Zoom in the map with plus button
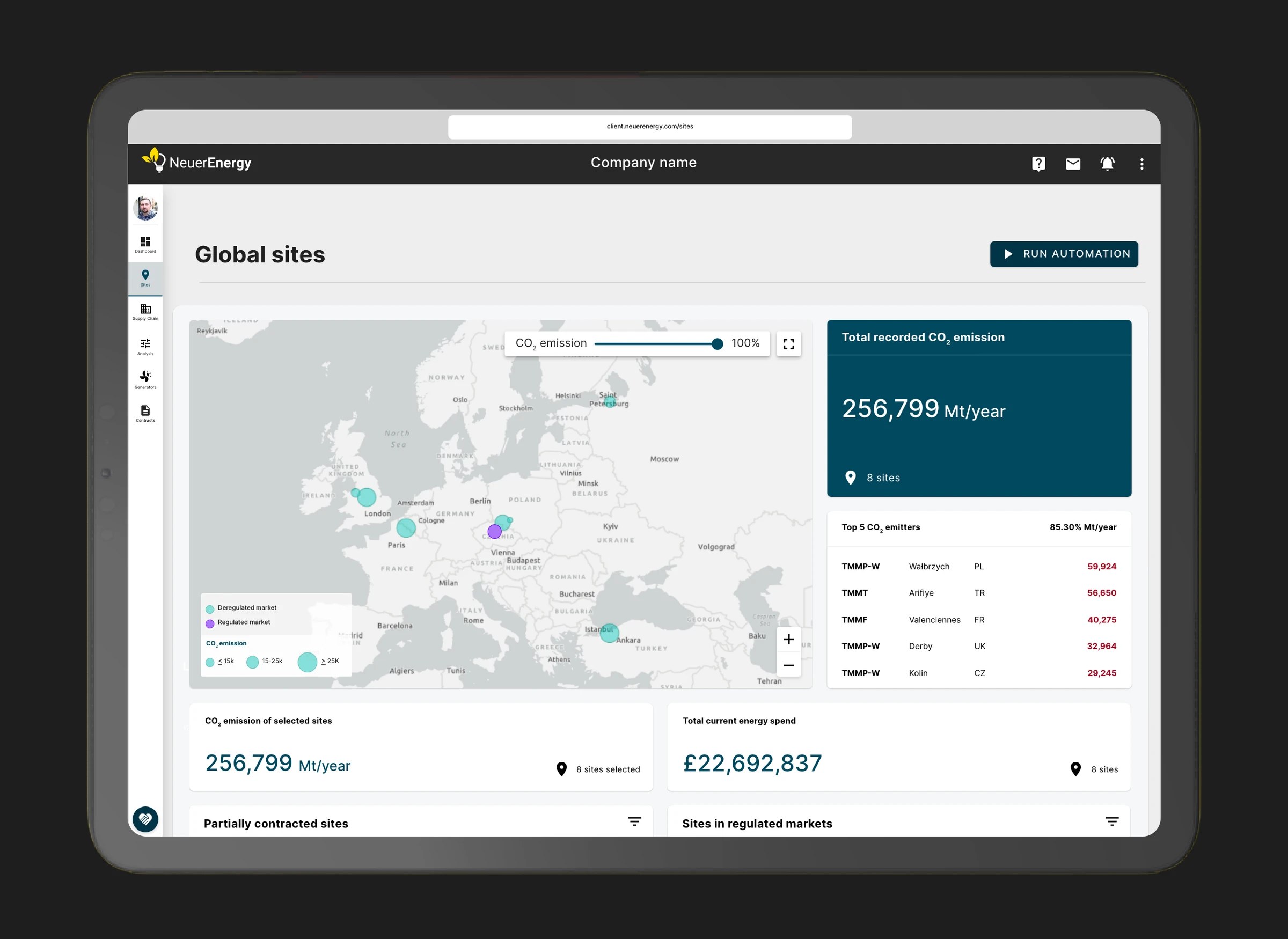 tap(788, 640)
